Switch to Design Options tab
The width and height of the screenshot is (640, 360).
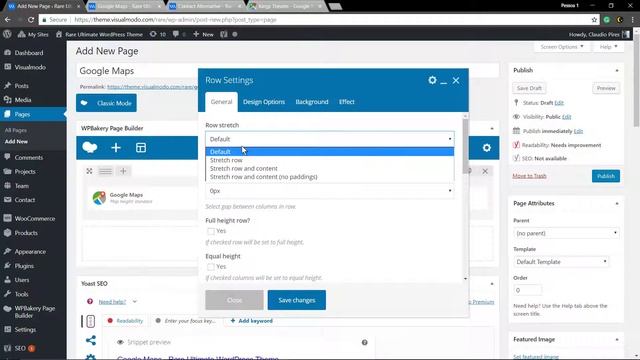click(x=264, y=102)
